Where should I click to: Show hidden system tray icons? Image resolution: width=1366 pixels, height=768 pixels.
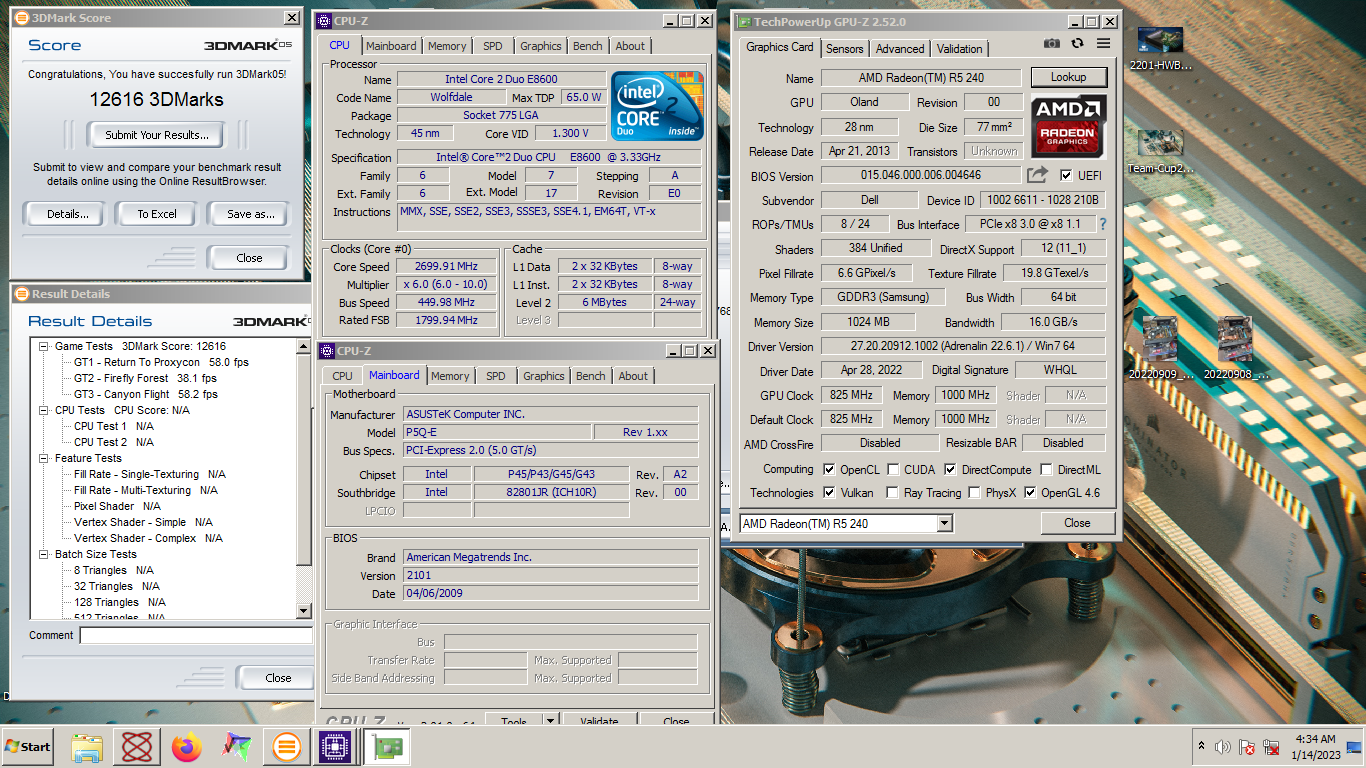pos(1200,746)
